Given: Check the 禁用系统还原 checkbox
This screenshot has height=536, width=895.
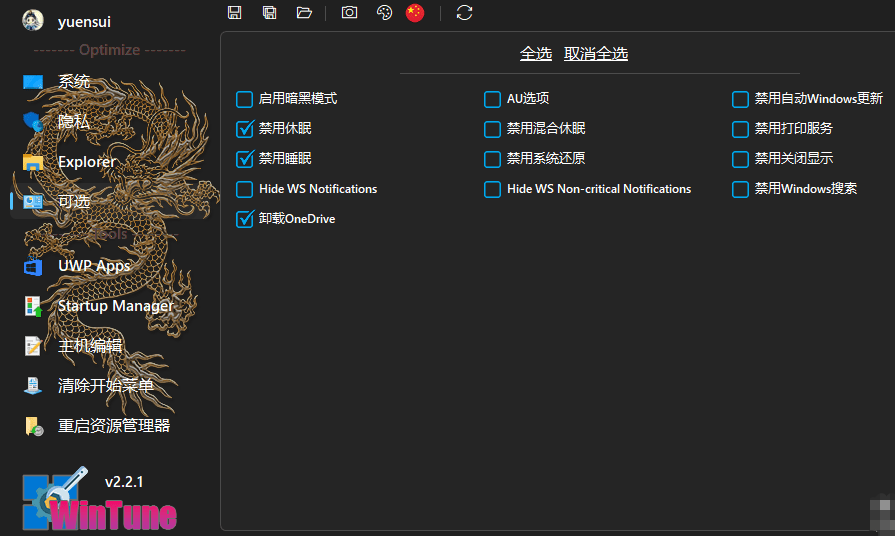Looking at the screenshot, I should (x=492, y=159).
